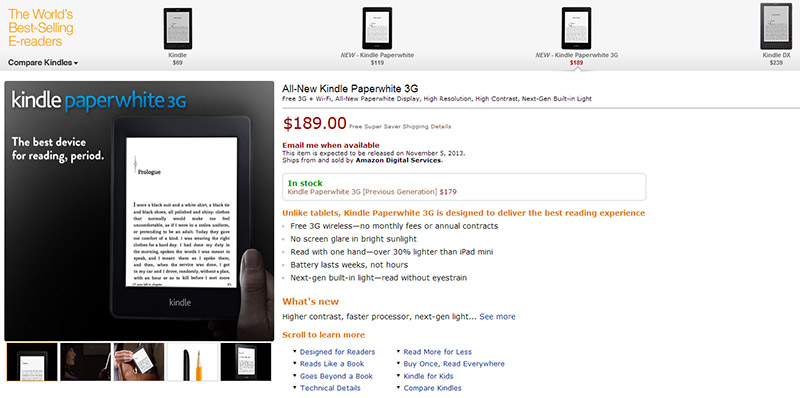Jump to Buy Once, Read Everywhere section
The width and height of the screenshot is (800, 398).
point(454,364)
